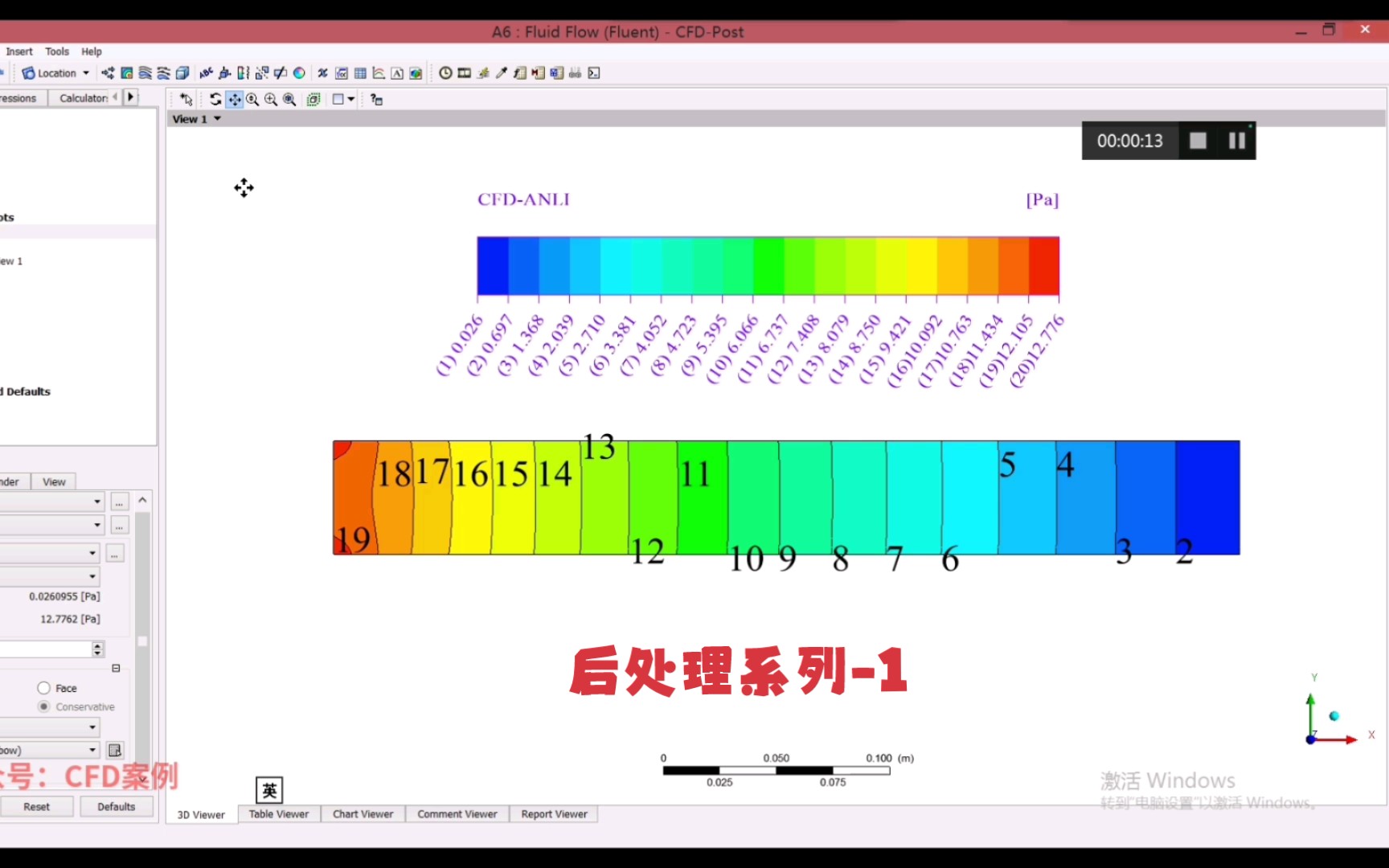Open the Quick Editor icon
This screenshot has width=1389, height=868.
tap(483, 73)
